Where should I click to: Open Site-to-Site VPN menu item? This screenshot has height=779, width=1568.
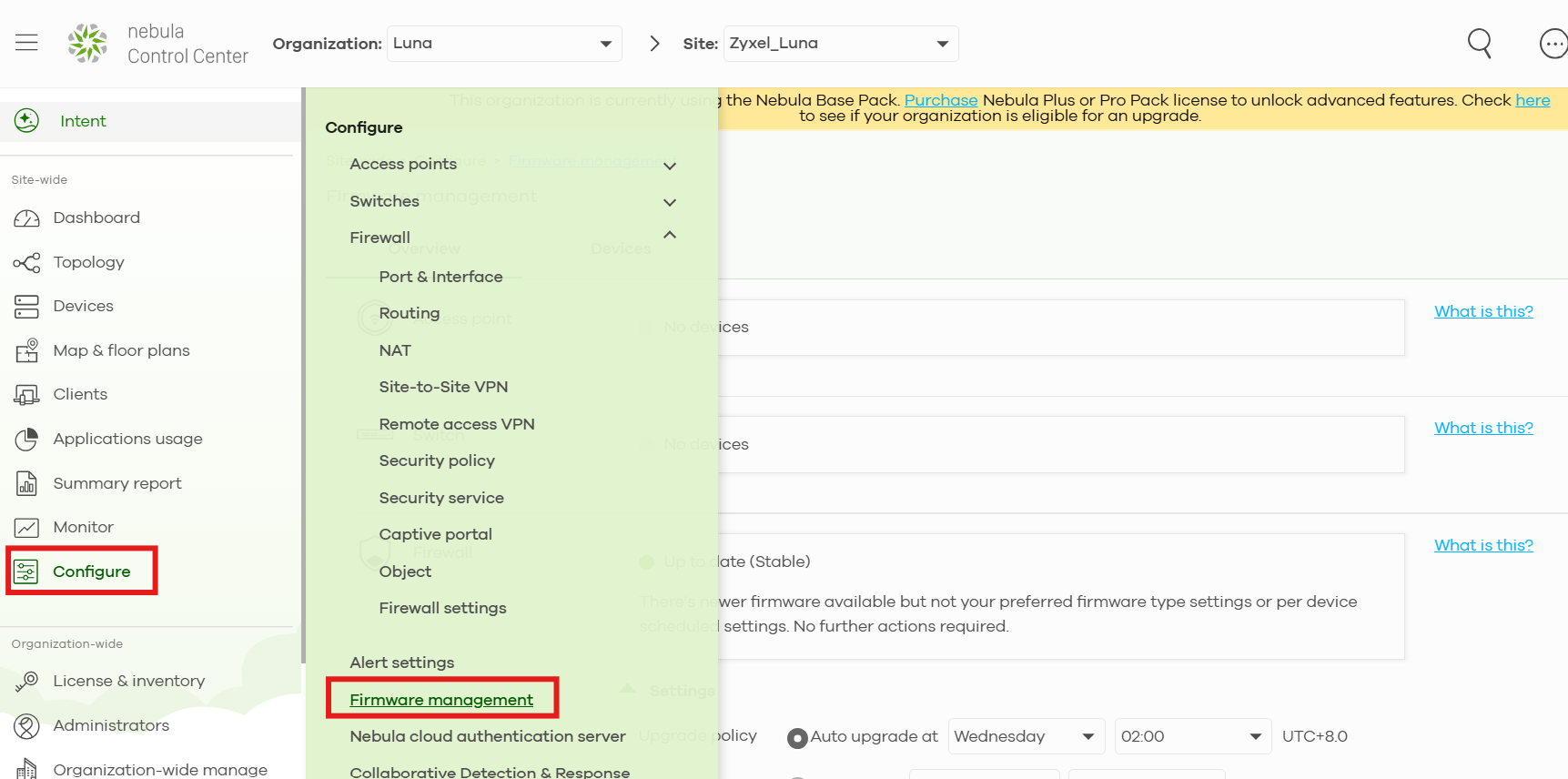click(443, 387)
